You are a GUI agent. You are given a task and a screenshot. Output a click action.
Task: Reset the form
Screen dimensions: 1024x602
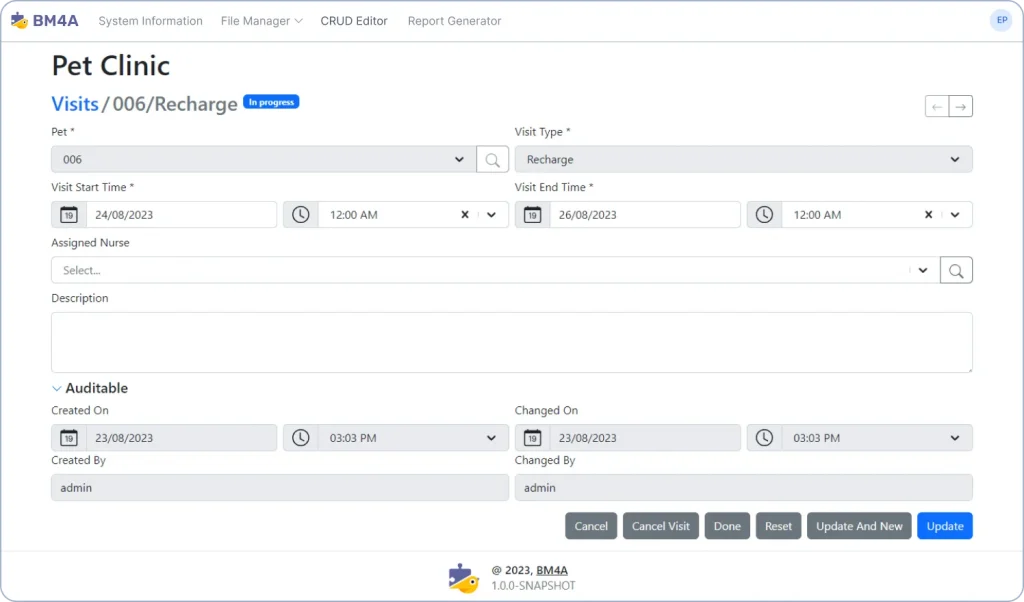[x=778, y=526]
